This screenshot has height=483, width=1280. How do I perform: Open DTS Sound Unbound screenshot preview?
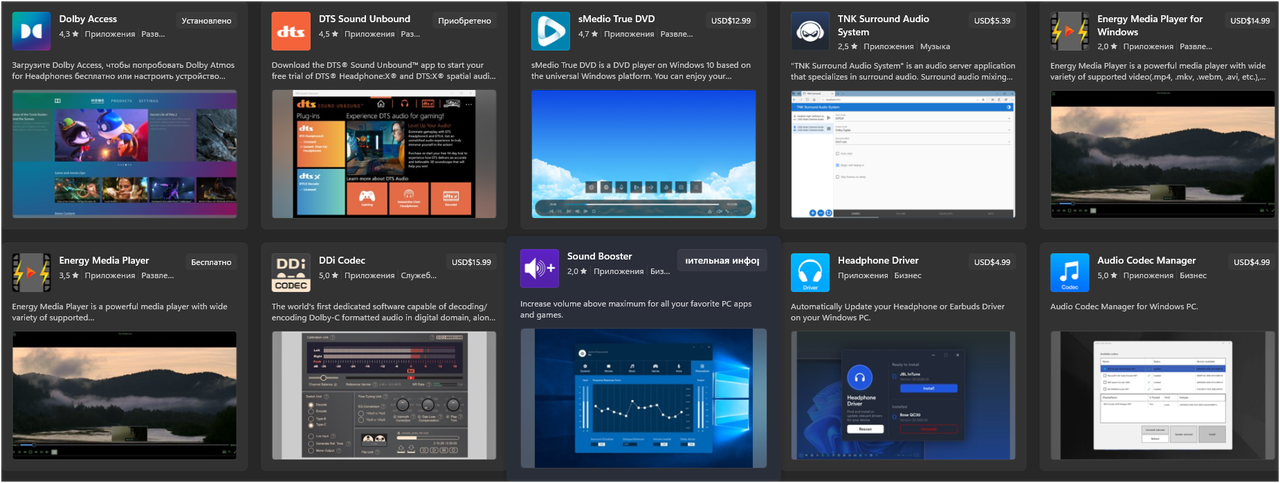click(384, 154)
